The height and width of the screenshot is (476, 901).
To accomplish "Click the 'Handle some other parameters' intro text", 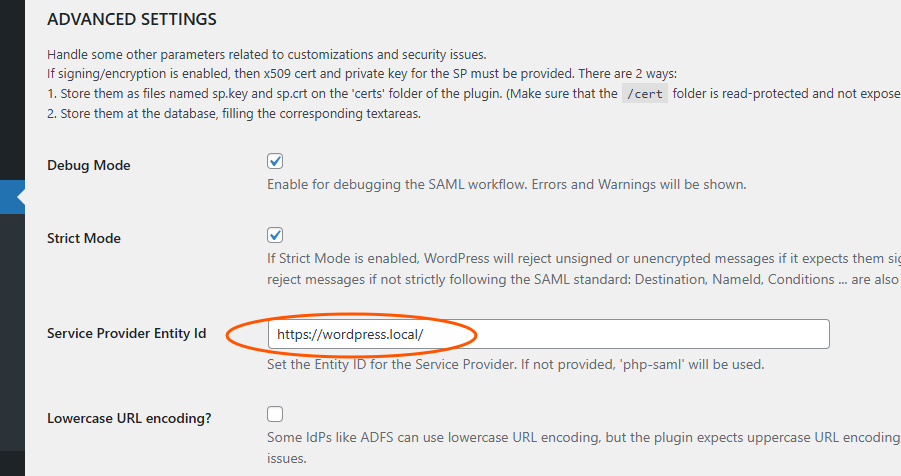I will tap(266, 54).
